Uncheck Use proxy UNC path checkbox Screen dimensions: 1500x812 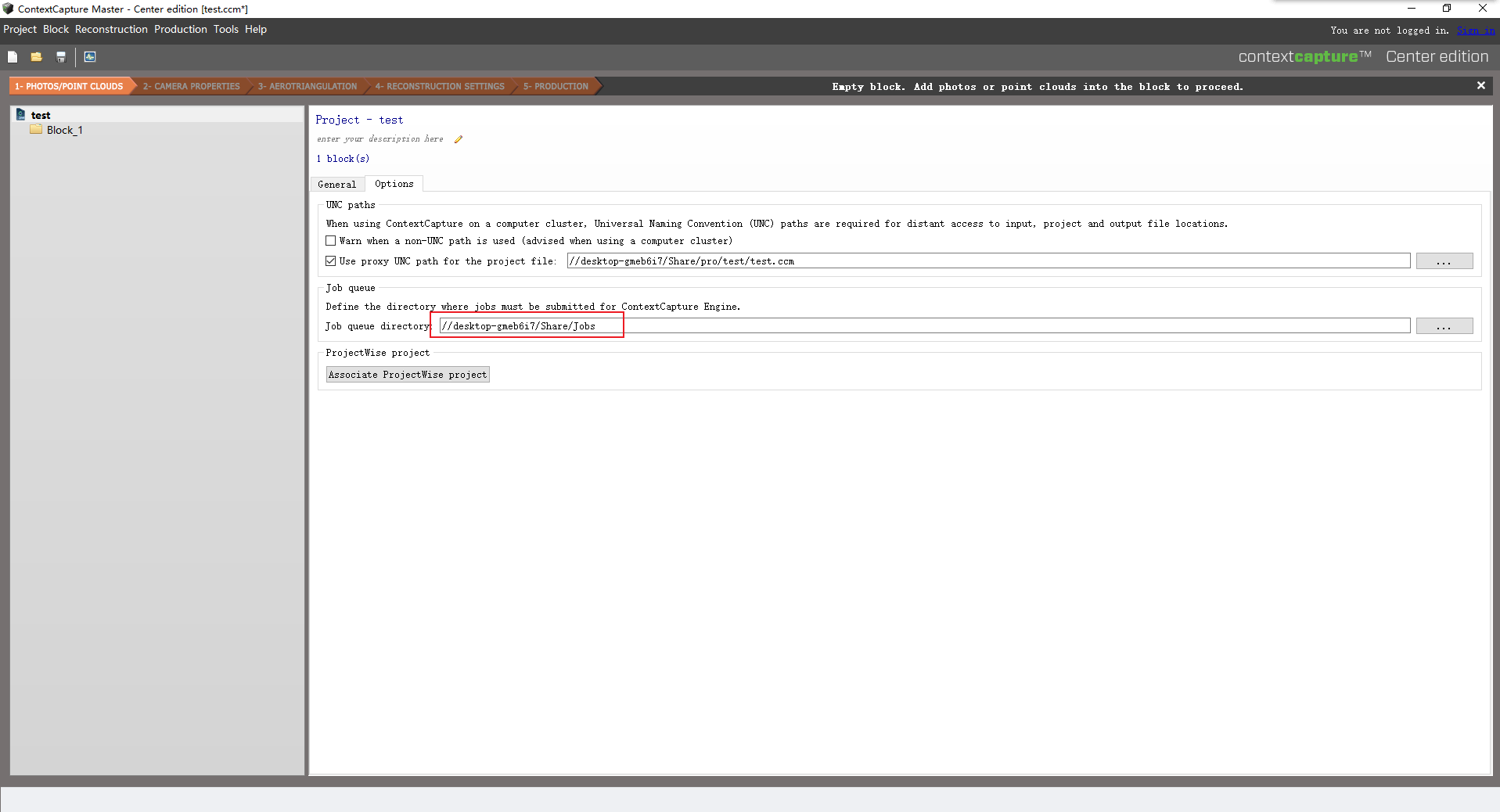[x=331, y=261]
